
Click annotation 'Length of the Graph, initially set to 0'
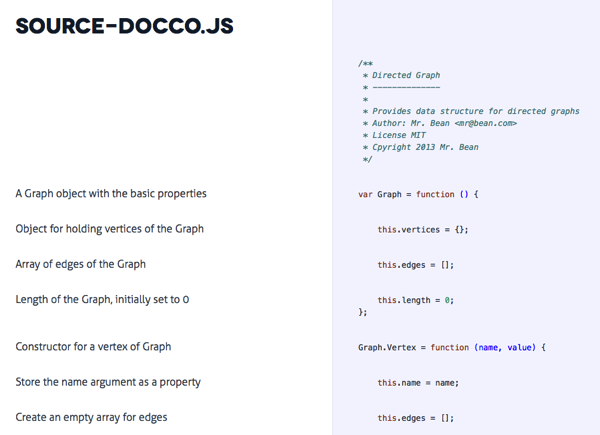tap(102, 300)
